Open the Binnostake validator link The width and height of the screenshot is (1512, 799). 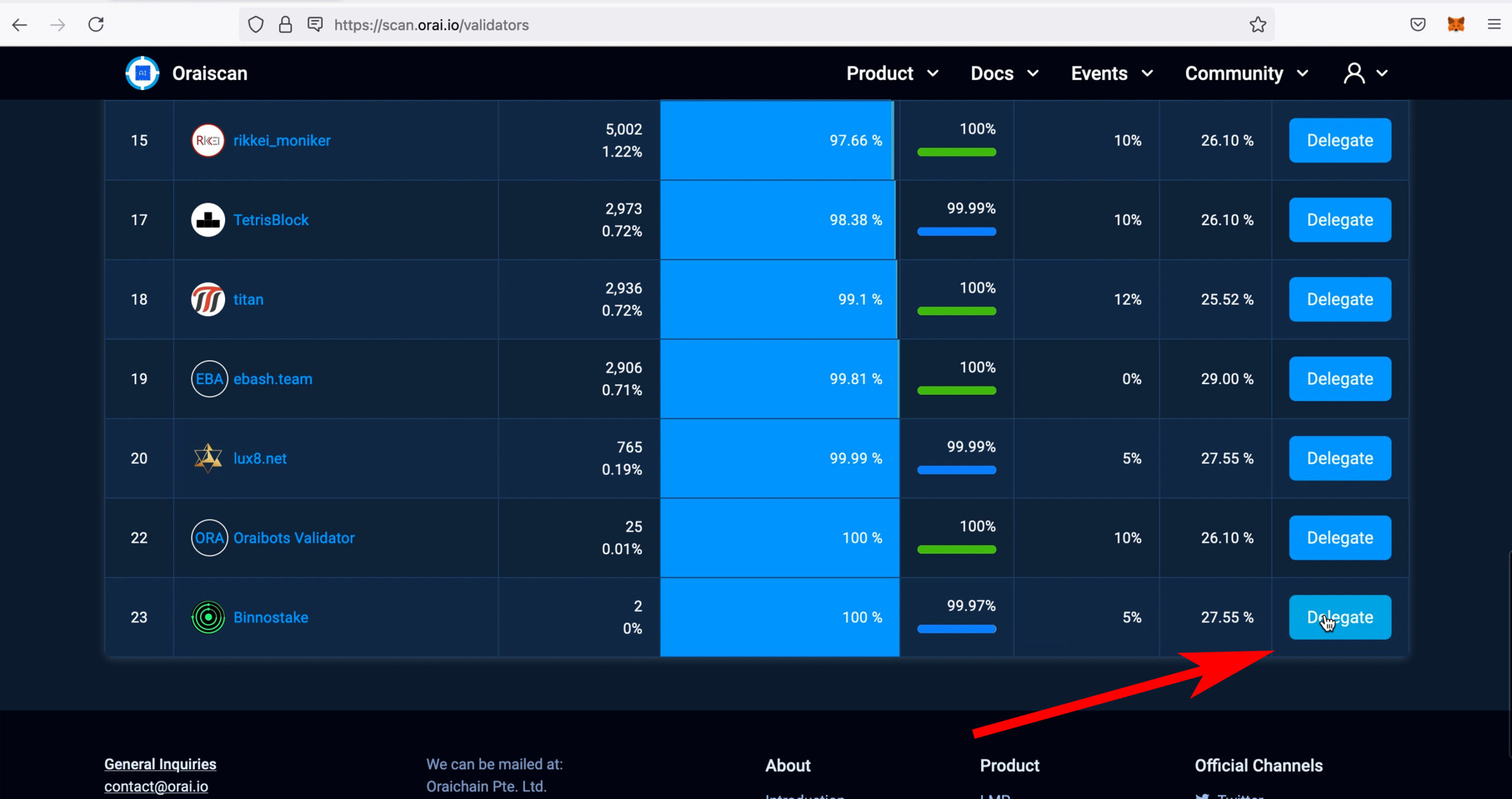point(271,618)
